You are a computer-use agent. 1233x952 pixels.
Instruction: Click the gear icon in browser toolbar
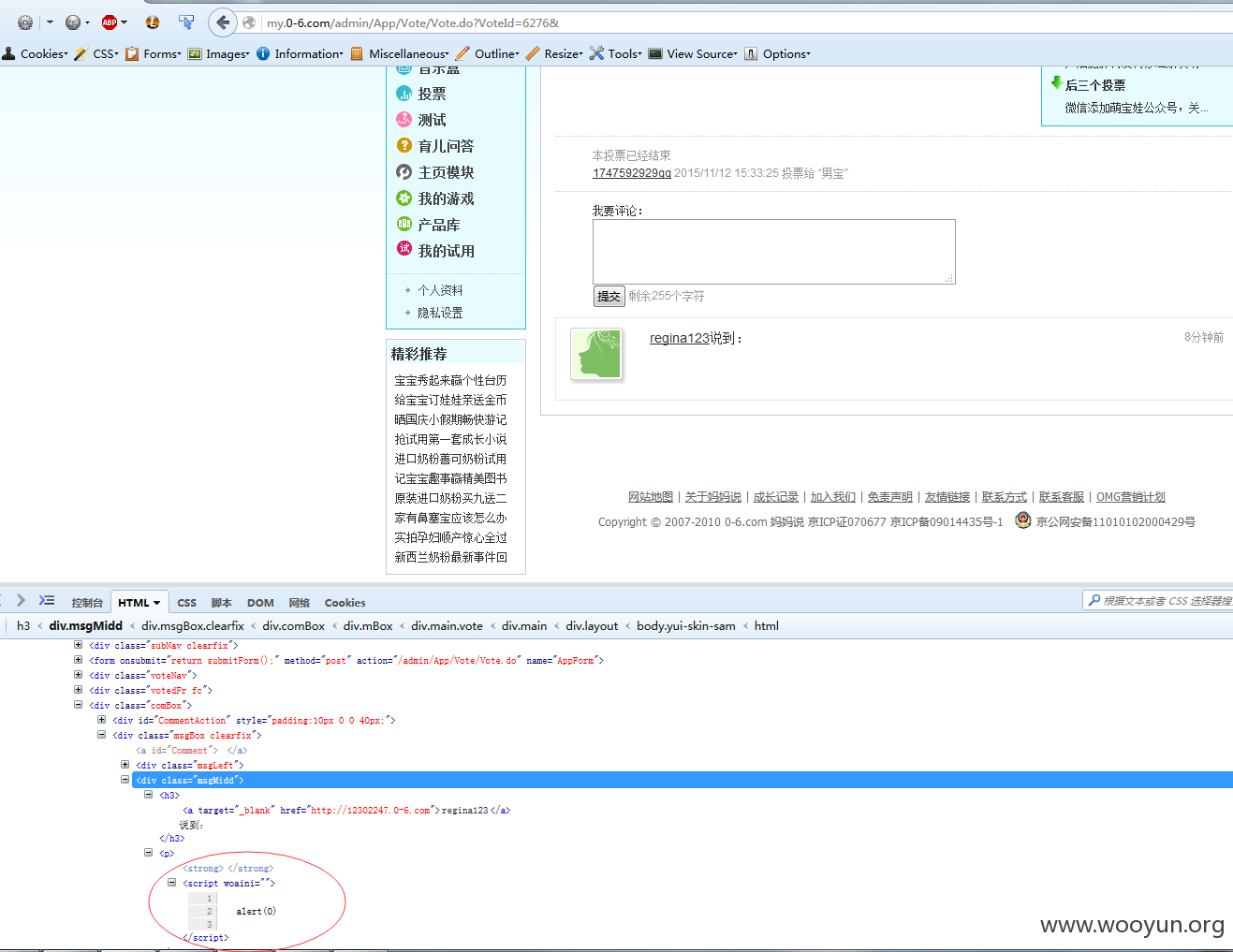coord(25,22)
